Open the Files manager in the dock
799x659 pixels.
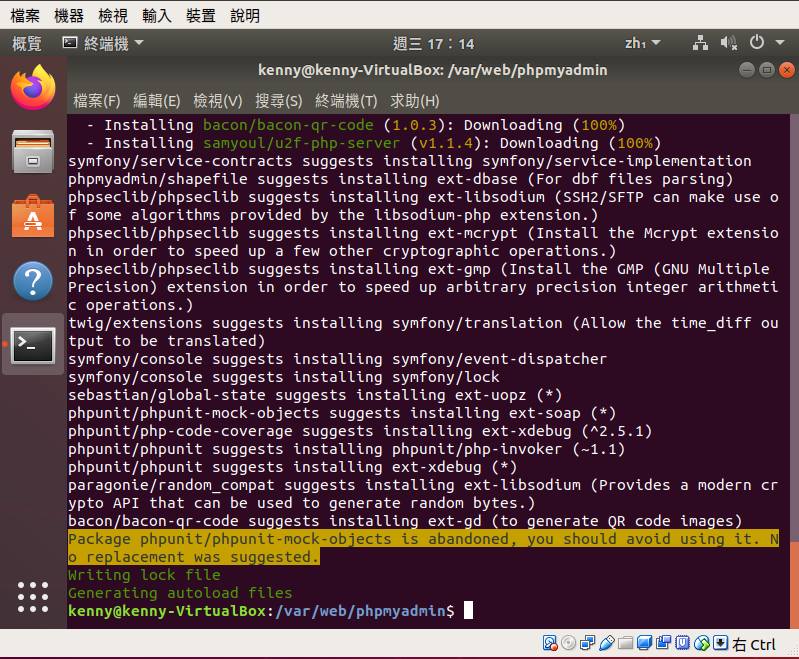click(x=33, y=152)
